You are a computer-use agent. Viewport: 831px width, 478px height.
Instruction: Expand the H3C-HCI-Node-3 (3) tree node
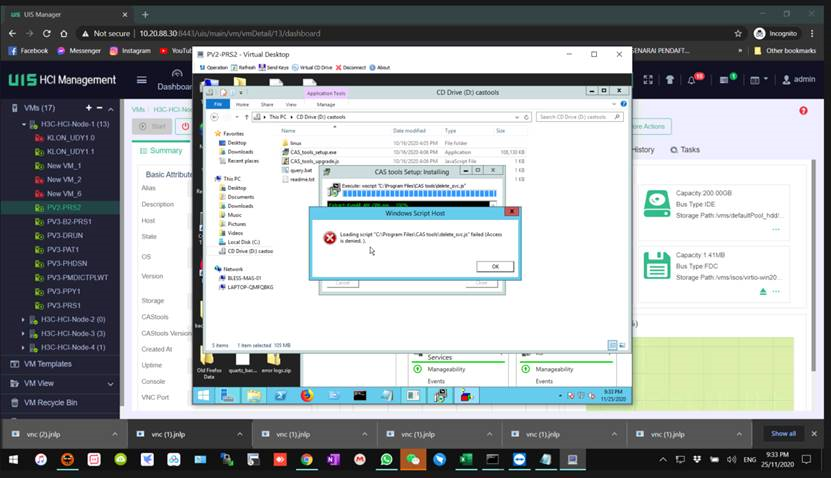[23, 334]
